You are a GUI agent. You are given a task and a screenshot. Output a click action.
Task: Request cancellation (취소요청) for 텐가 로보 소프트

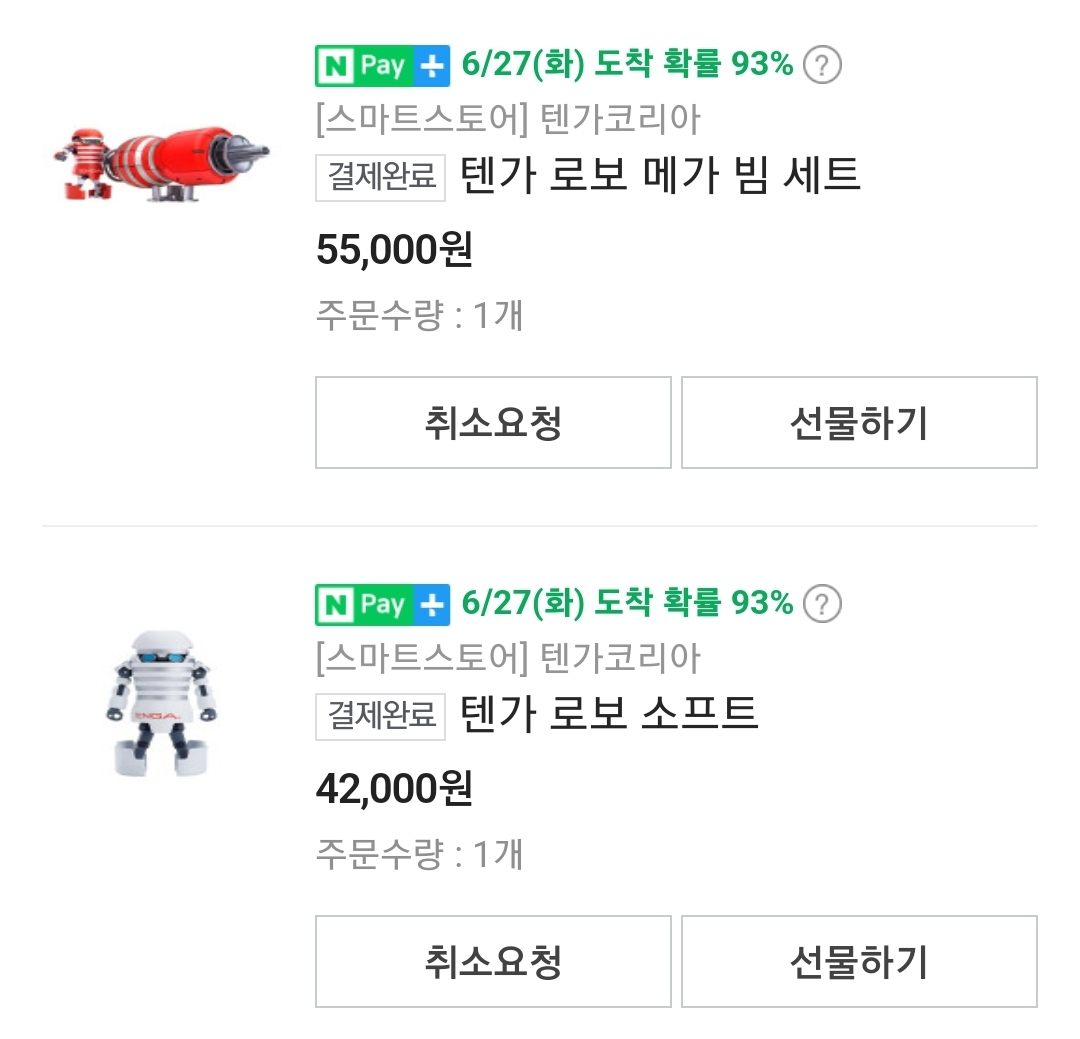tap(493, 962)
